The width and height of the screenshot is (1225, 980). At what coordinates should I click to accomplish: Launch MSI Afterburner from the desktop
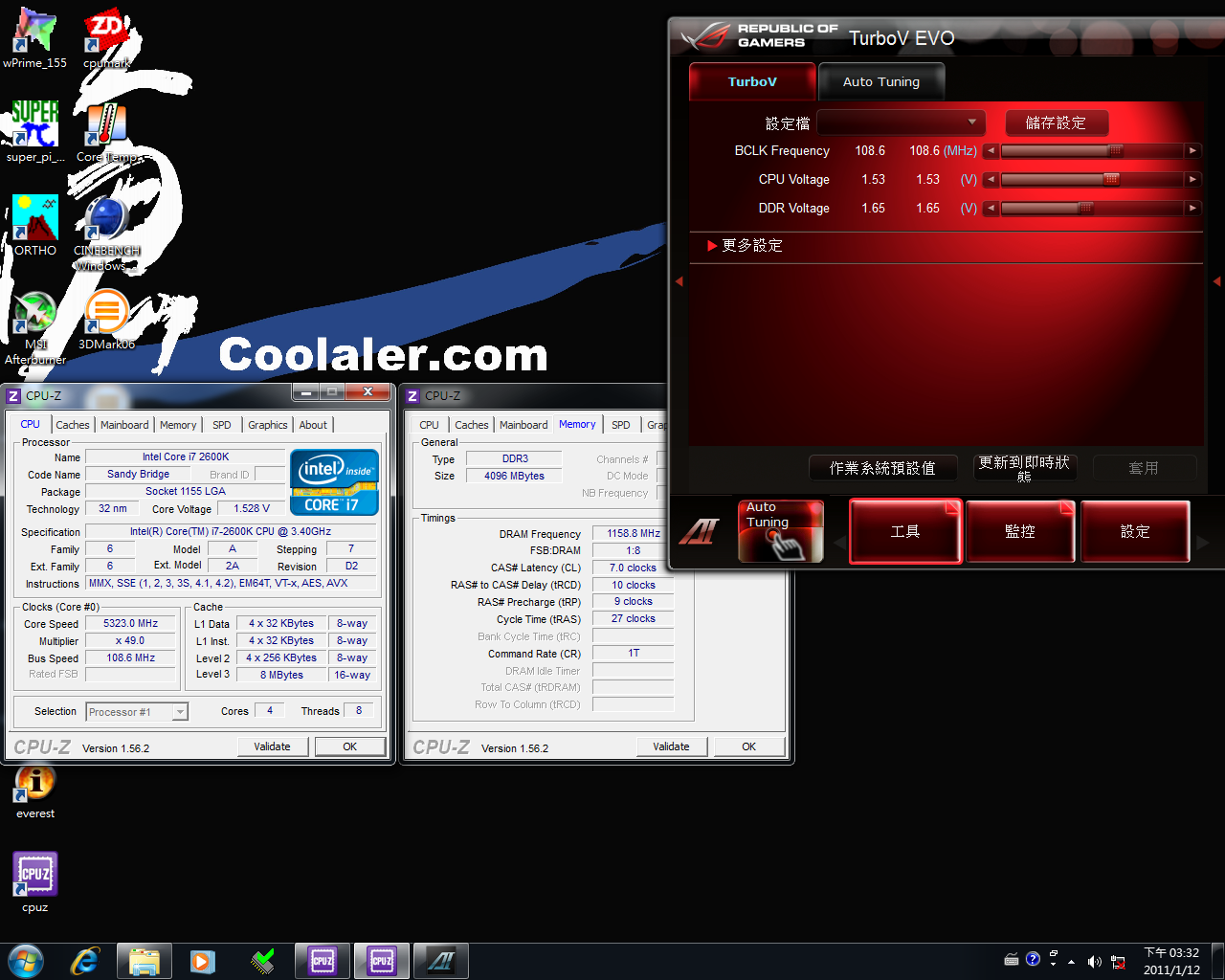[x=34, y=327]
